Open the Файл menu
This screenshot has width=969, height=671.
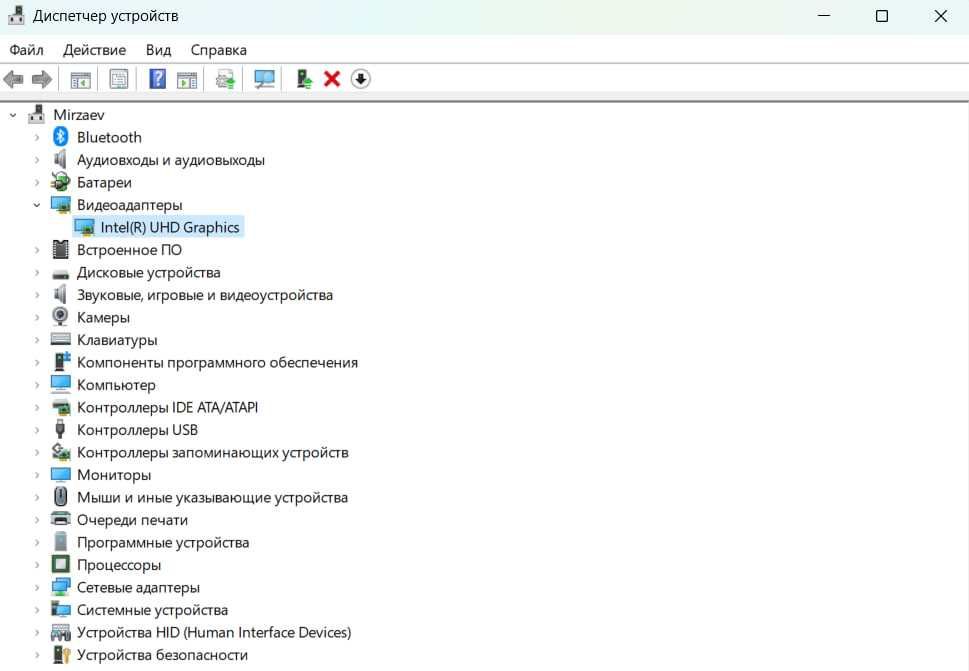[x=27, y=50]
